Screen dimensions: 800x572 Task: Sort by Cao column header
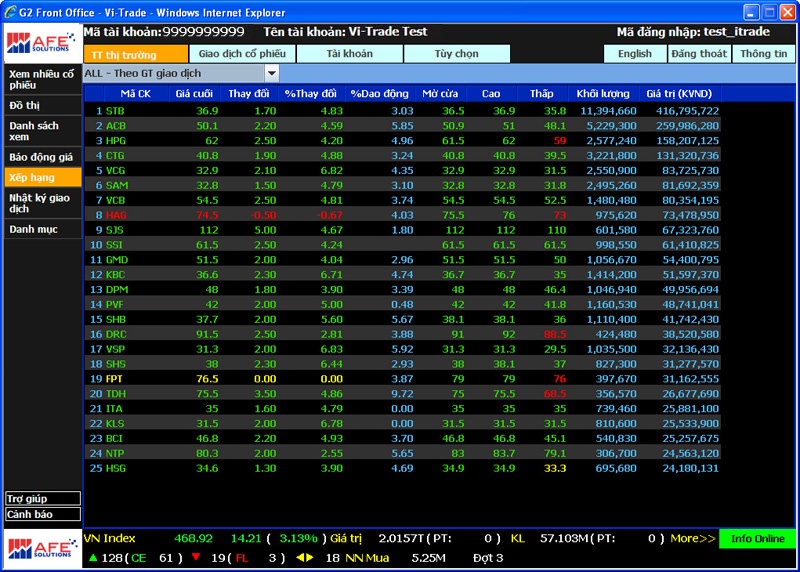(x=491, y=93)
